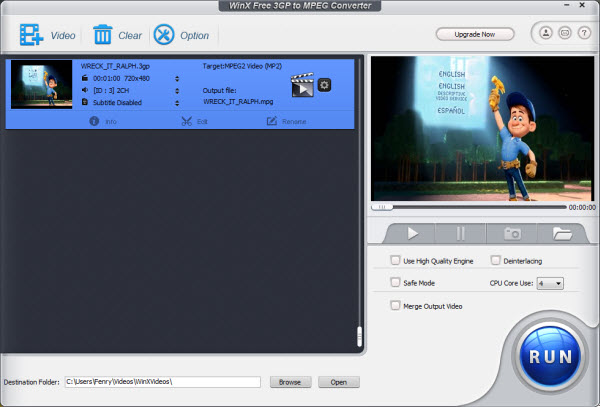Click the preview seek slider handle

point(382,207)
